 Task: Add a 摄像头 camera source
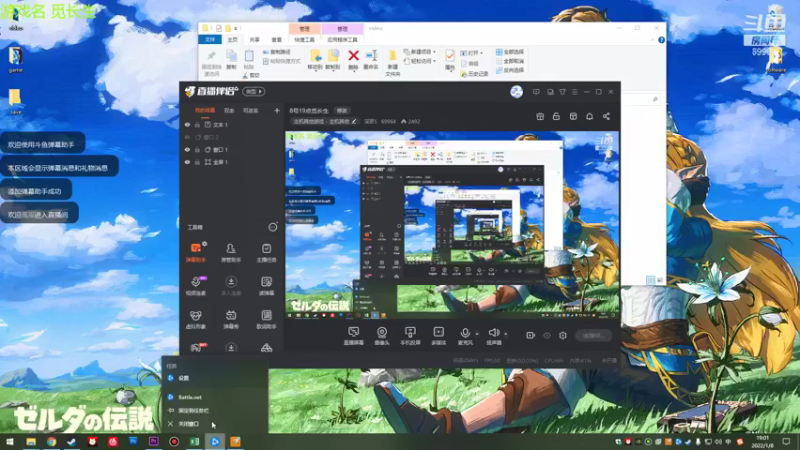click(382, 336)
